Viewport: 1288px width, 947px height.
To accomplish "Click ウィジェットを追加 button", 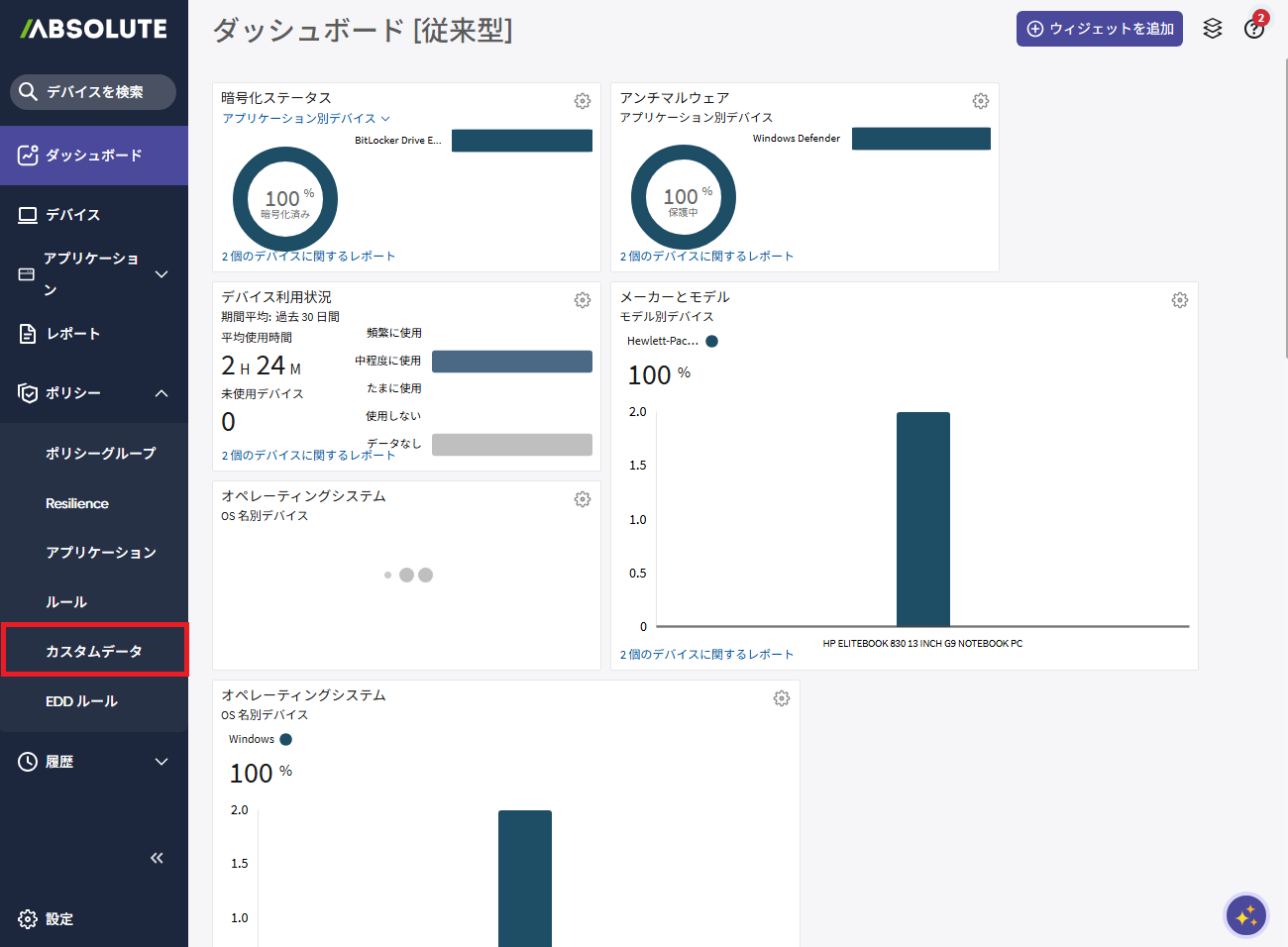I will (1099, 29).
